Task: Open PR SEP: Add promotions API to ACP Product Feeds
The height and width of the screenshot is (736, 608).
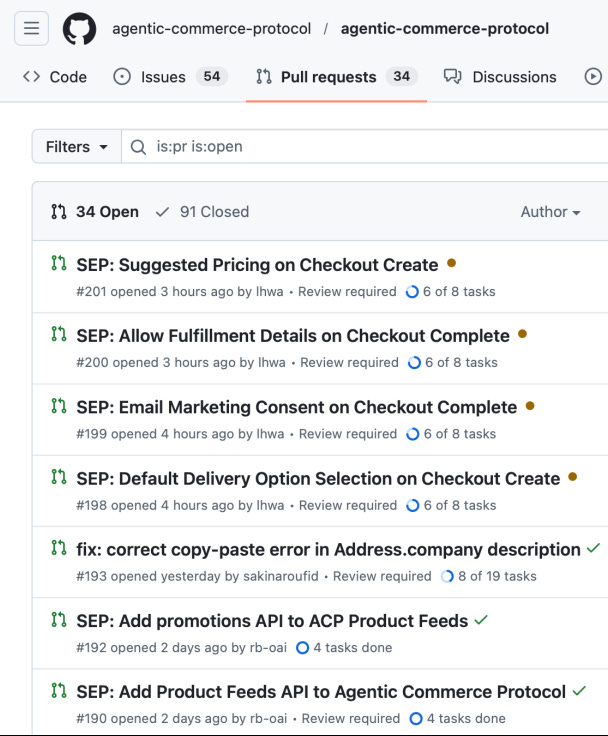Action: pyautogui.click(x=272, y=621)
